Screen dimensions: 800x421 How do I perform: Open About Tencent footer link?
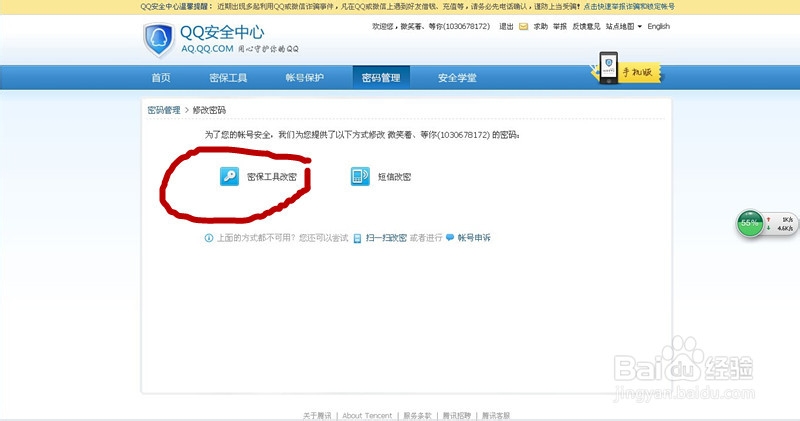[367, 416]
